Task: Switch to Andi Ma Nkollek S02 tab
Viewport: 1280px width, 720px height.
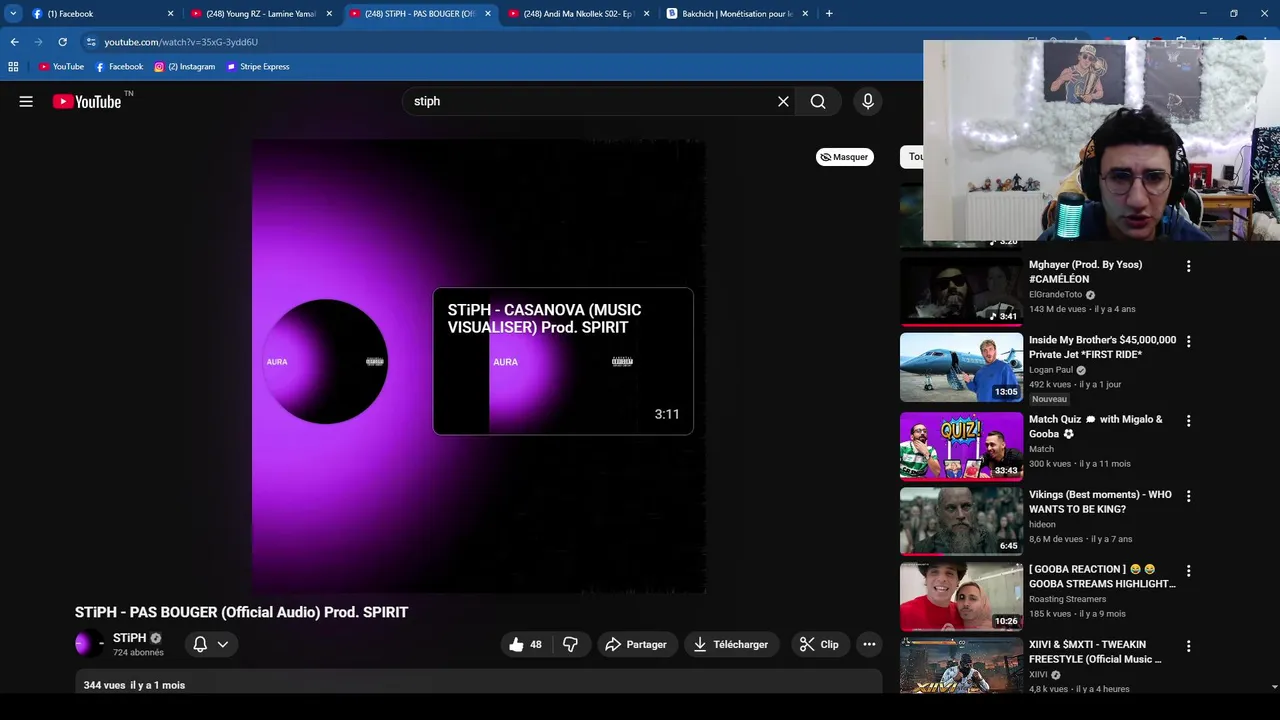Action: pyautogui.click(x=579, y=14)
